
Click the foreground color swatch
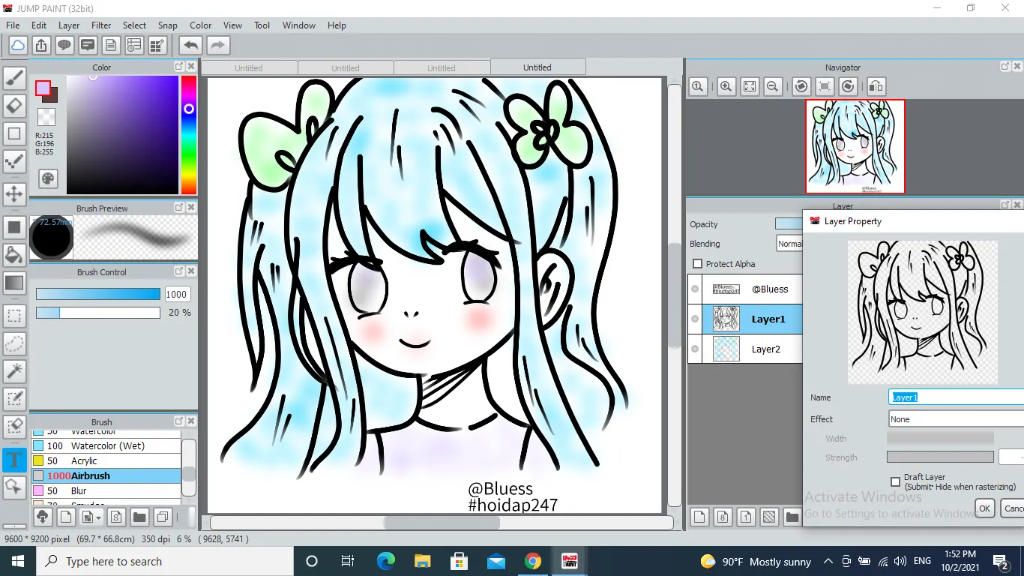[43, 88]
